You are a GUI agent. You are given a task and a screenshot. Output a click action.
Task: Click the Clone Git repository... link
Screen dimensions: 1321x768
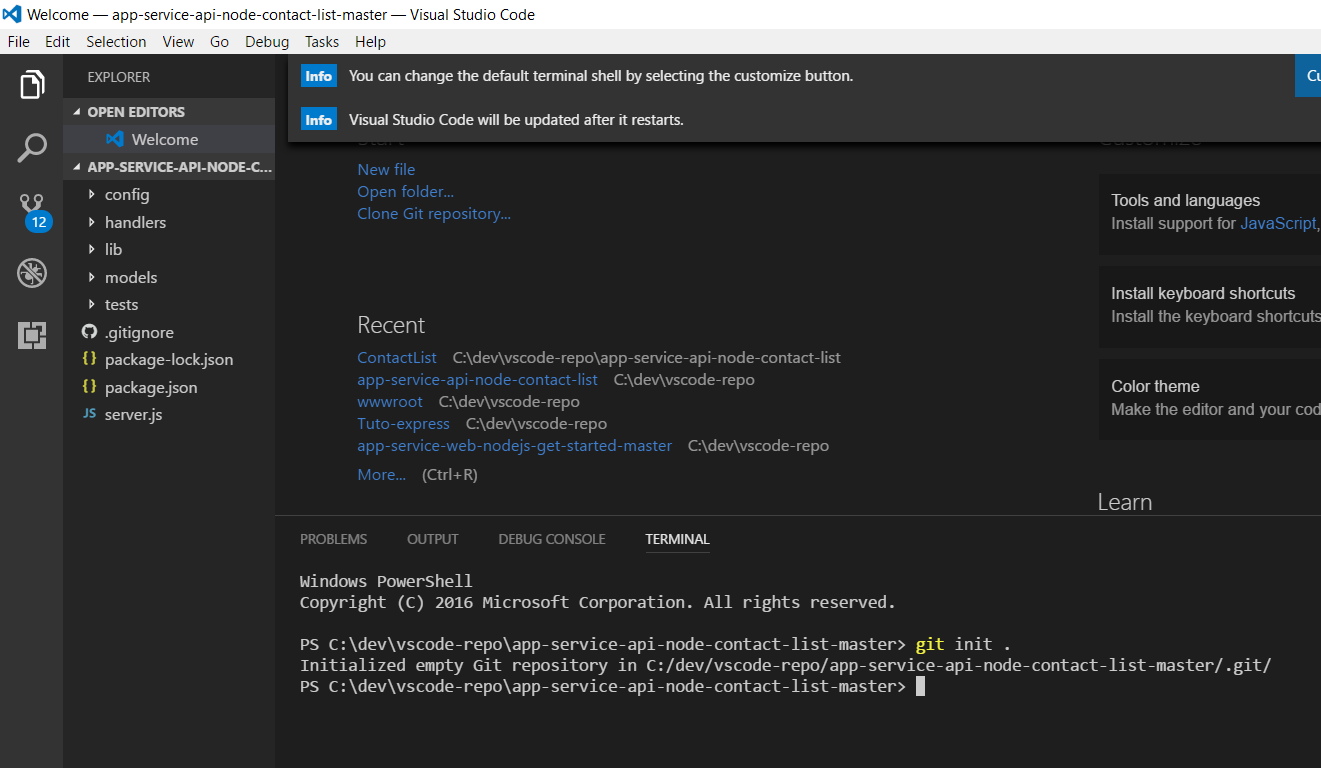434,214
